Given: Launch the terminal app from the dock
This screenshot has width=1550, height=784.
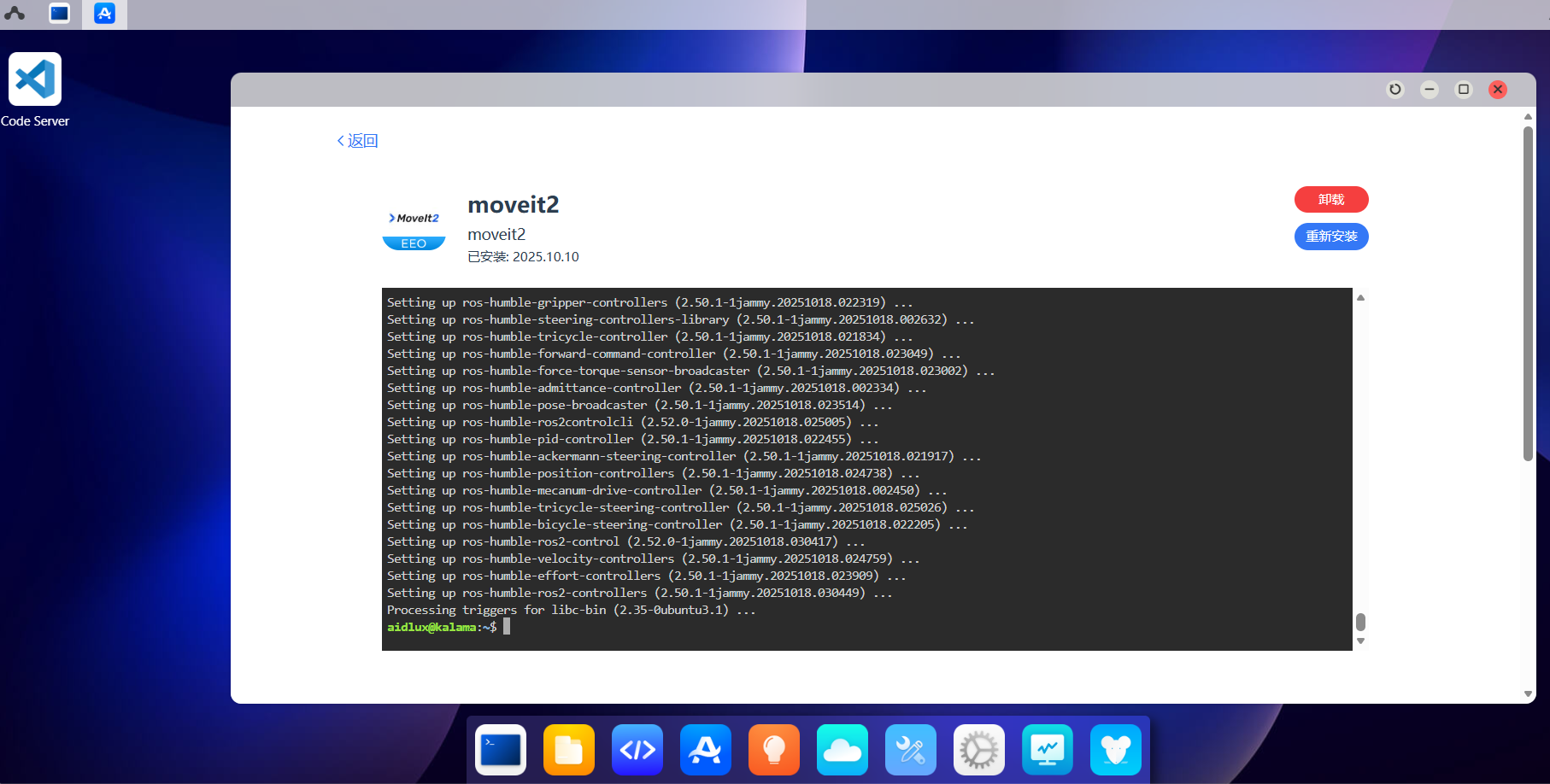Looking at the screenshot, I should 501,750.
